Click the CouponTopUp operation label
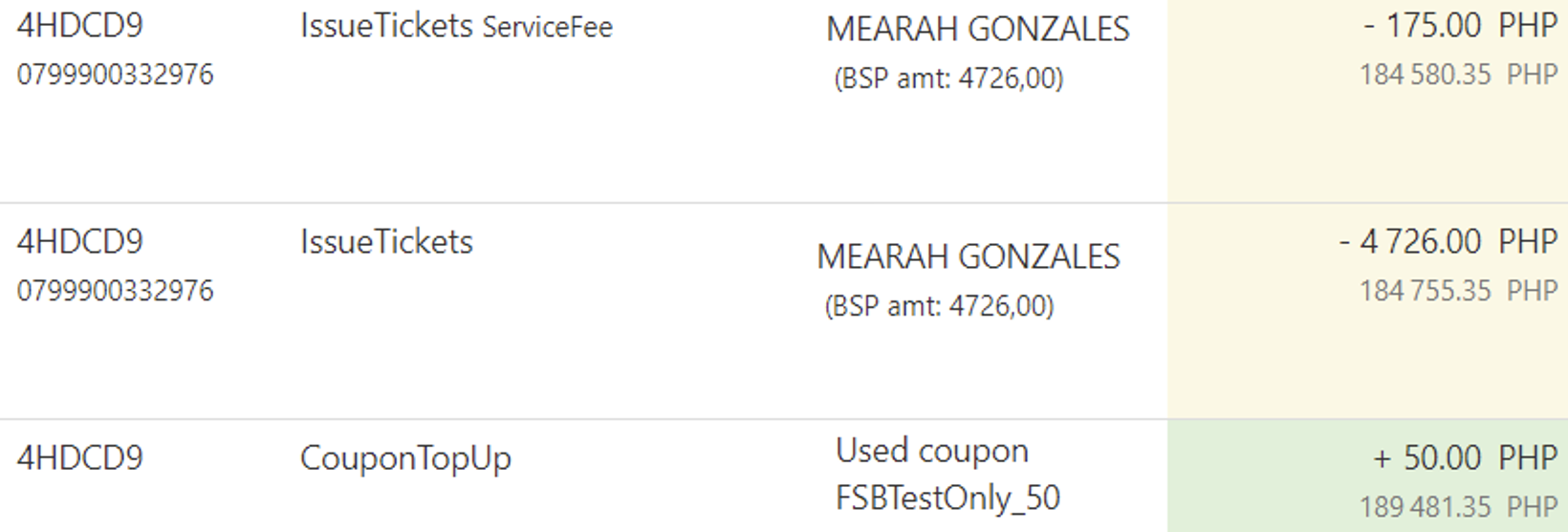The image size is (1568, 532). pyautogui.click(x=405, y=458)
